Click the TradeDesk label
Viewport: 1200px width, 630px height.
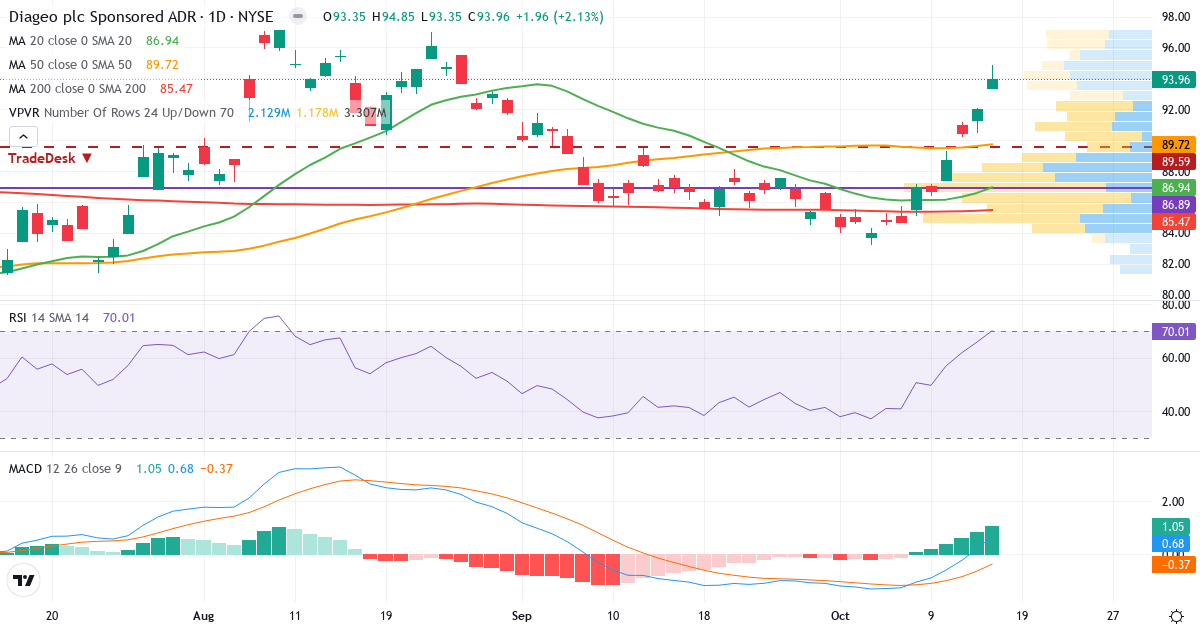click(x=42, y=158)
